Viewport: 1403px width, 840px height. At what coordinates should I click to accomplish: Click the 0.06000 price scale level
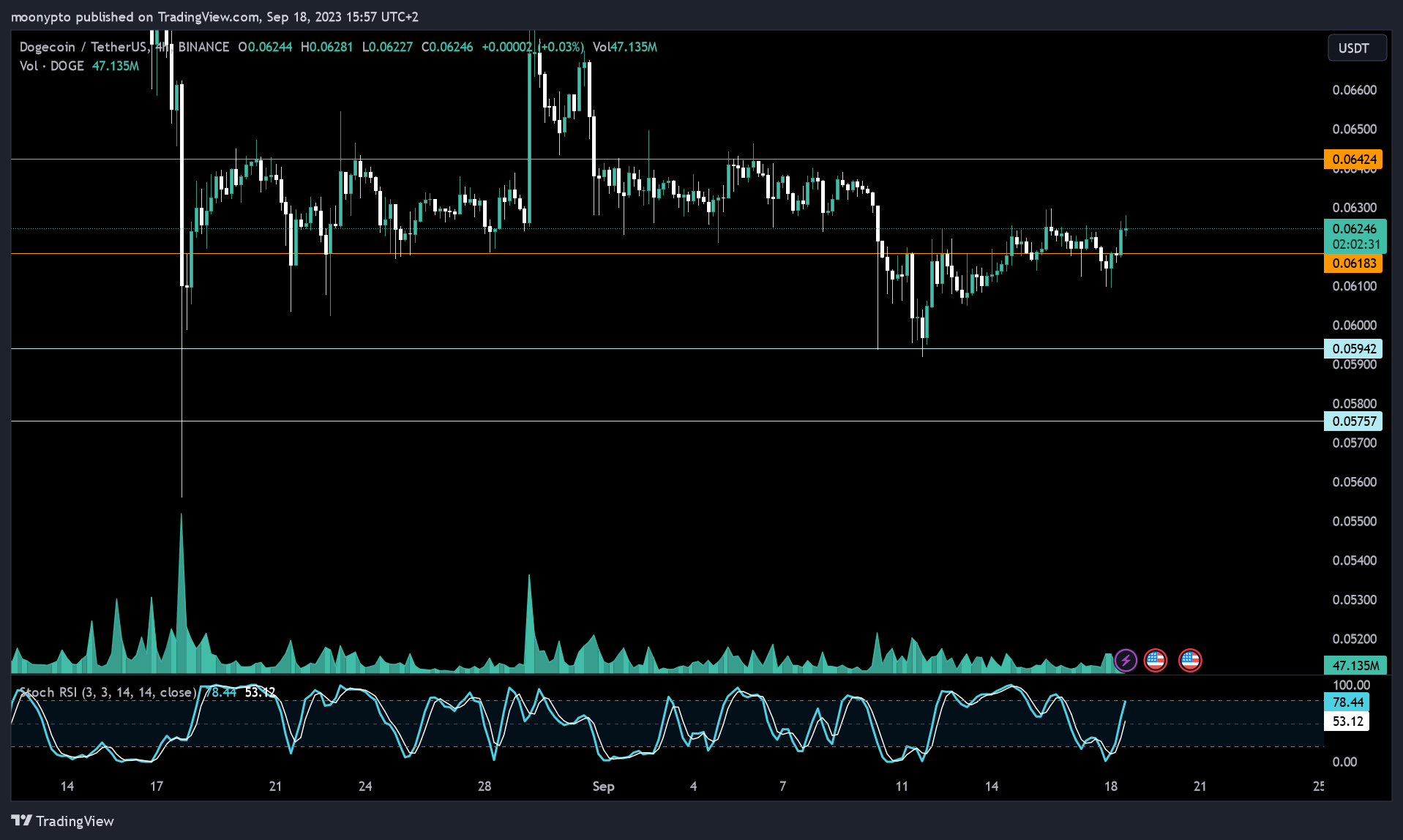point(1354,326)
